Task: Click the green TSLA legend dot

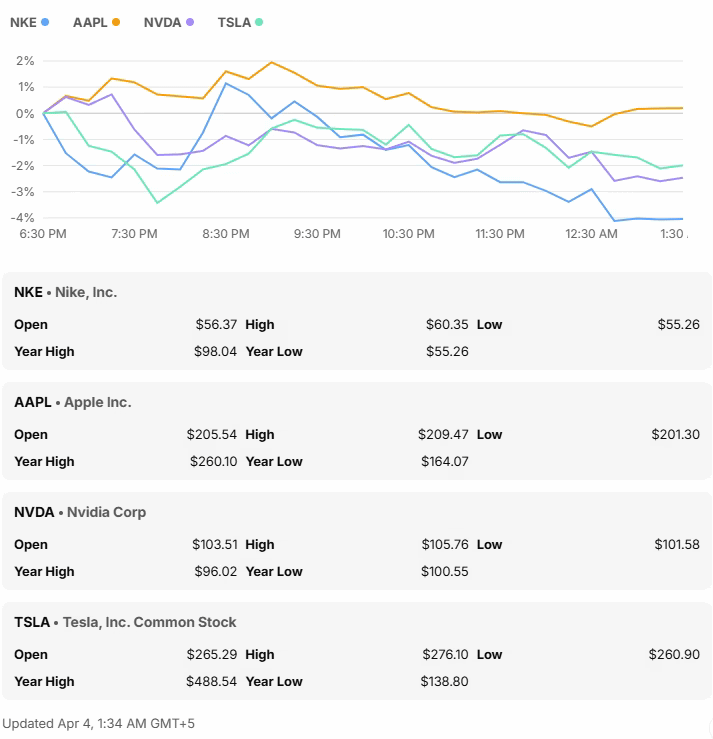Action: (x=259, y=22)
